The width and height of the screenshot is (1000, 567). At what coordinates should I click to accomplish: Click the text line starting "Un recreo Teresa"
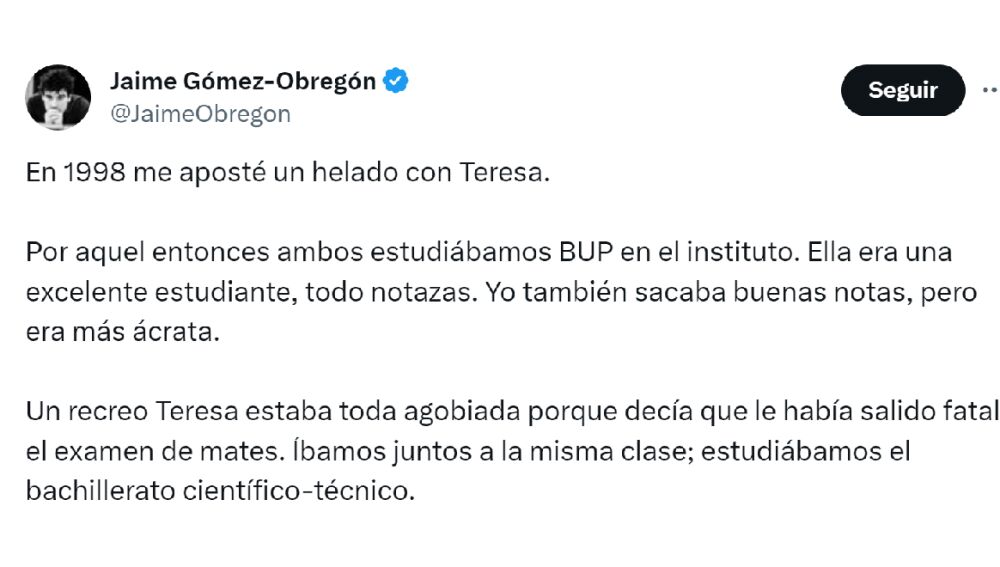(x=512, y=411)
